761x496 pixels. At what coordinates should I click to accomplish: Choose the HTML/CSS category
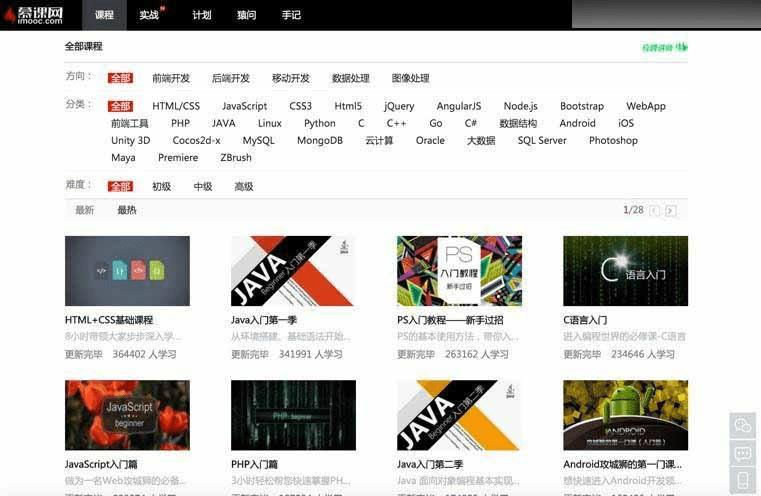(x=176, y=106)
